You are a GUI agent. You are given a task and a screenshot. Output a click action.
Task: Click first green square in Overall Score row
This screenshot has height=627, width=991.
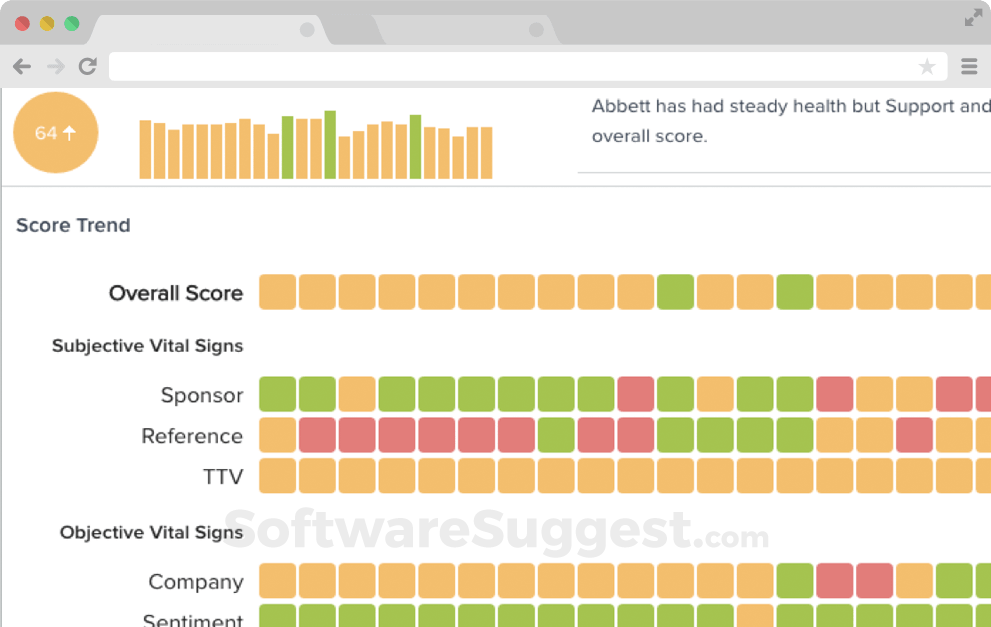676,292
